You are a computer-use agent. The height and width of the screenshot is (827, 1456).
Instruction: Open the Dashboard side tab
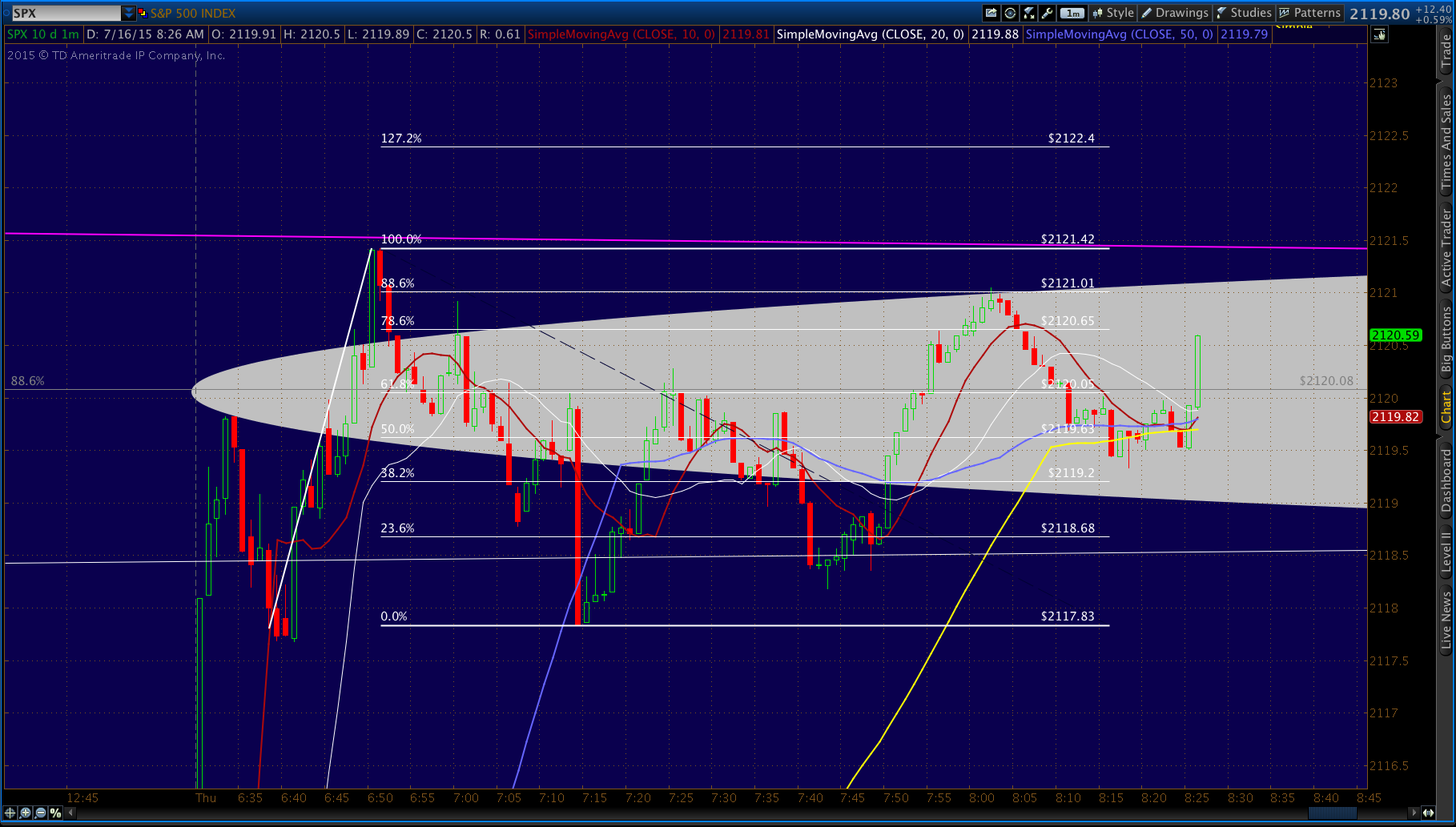pyautogui.click(x=1446, y=480)
